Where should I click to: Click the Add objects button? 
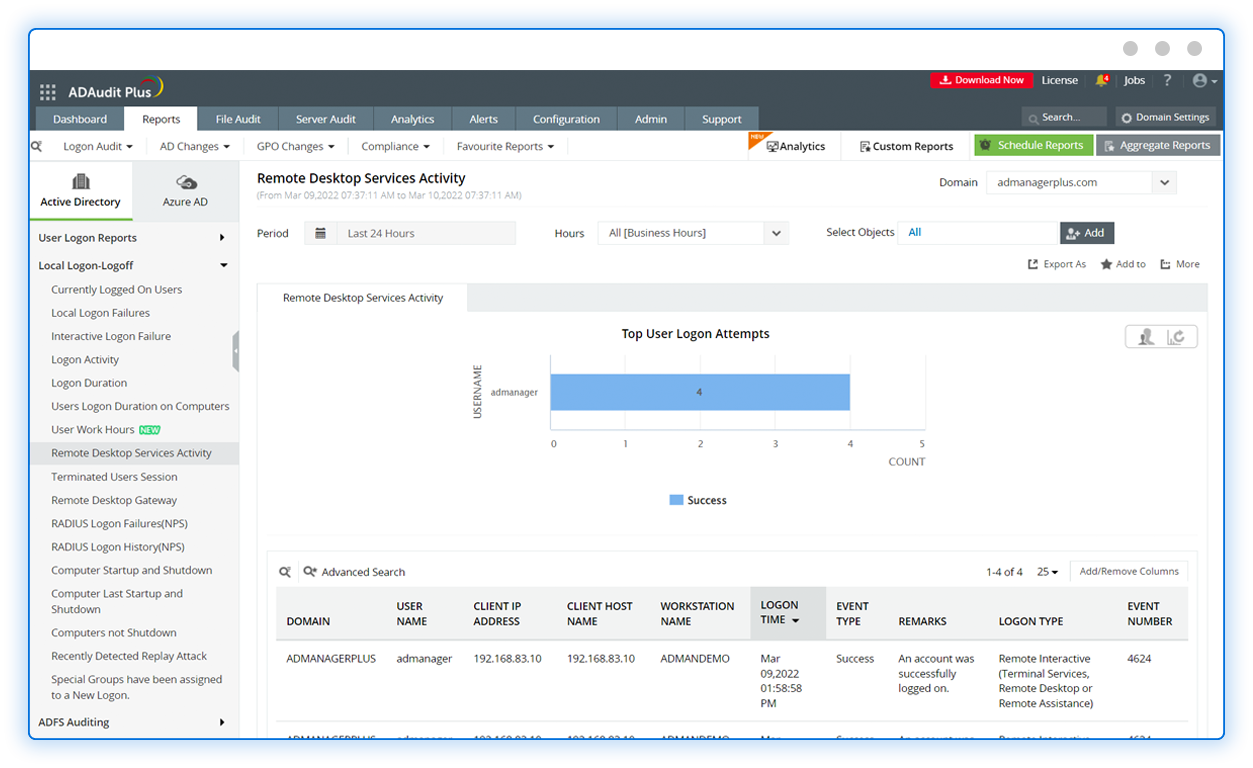coord(1087,232)
